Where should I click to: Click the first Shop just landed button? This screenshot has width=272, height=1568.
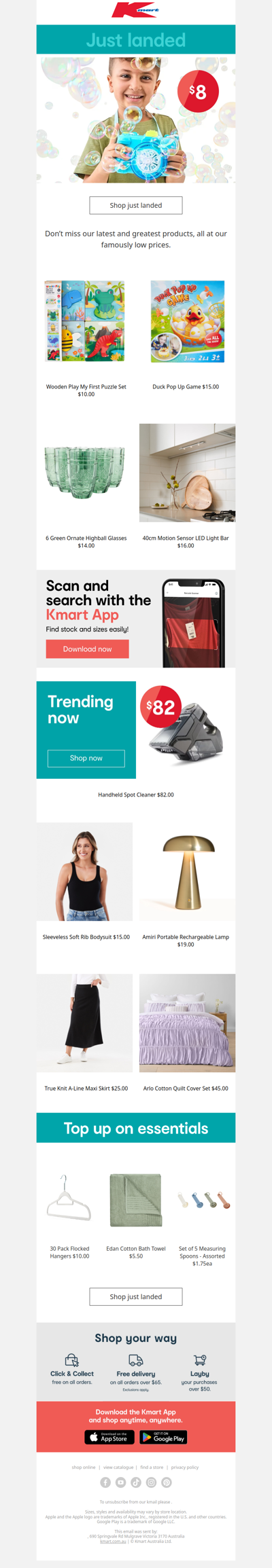[136, 205]
